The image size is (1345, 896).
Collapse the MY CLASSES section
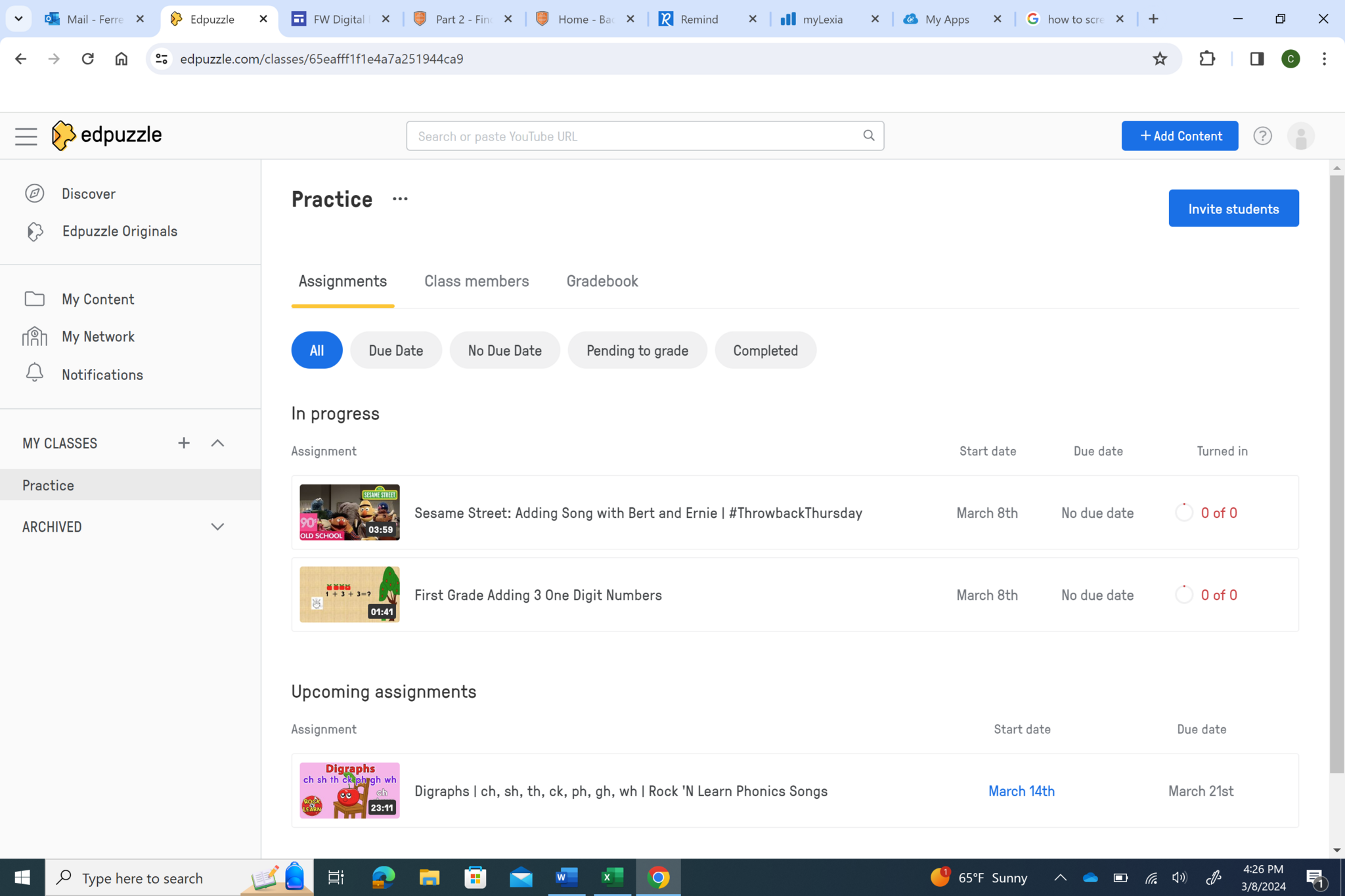[x=217, y=443]
